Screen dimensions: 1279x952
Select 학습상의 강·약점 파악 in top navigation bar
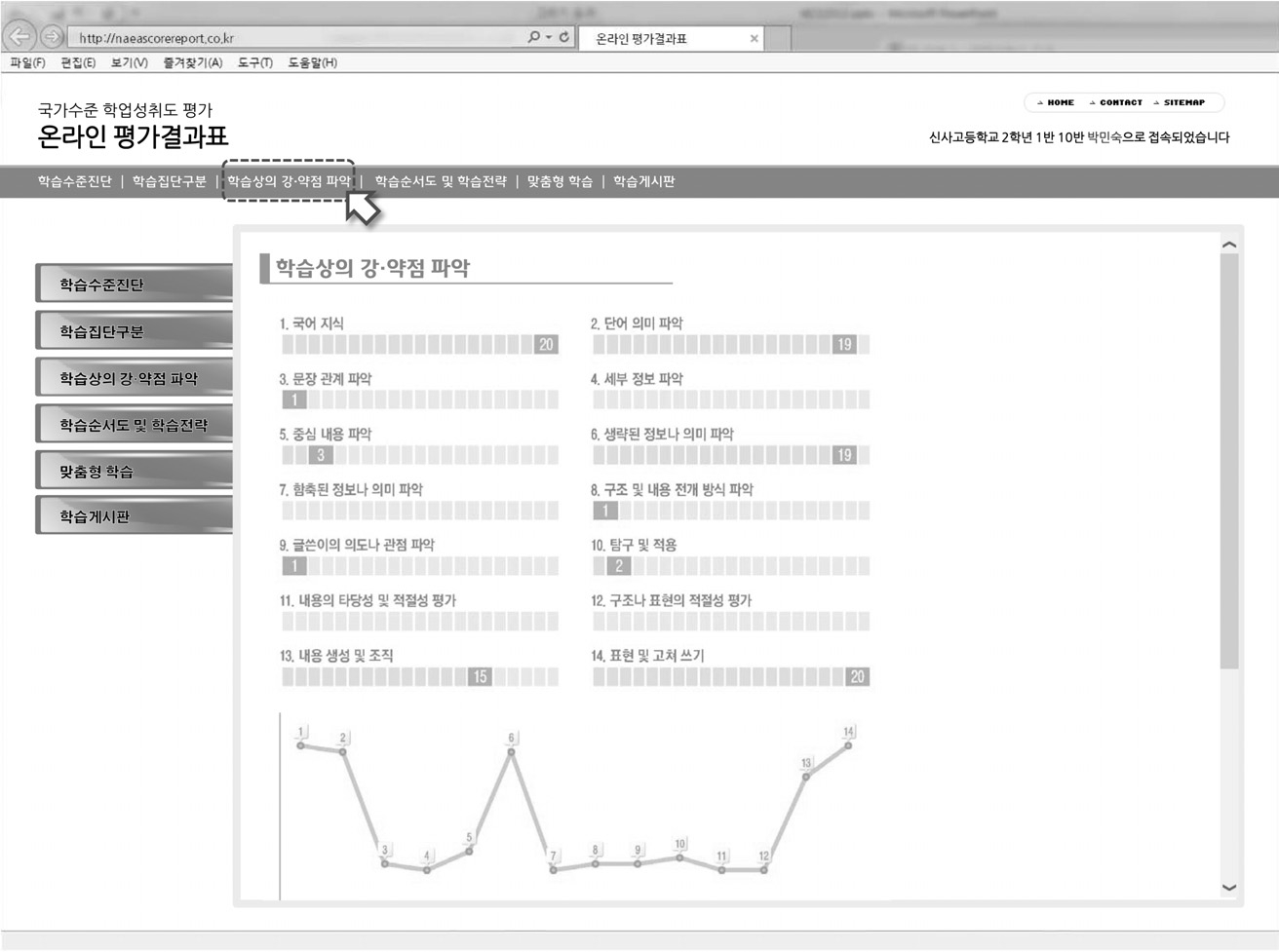click(289, 181)
